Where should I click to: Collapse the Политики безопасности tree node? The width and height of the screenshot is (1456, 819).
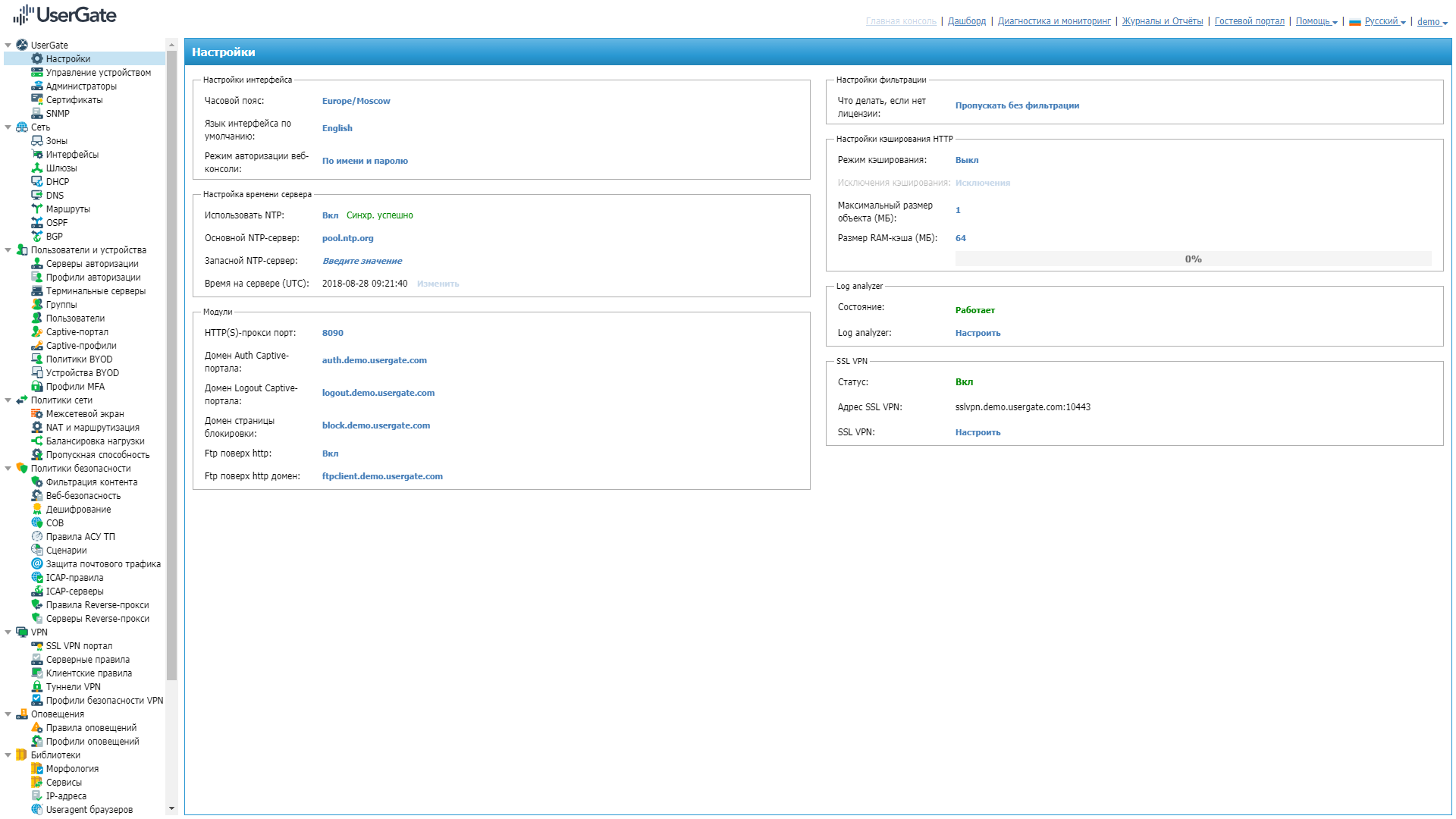8,469
